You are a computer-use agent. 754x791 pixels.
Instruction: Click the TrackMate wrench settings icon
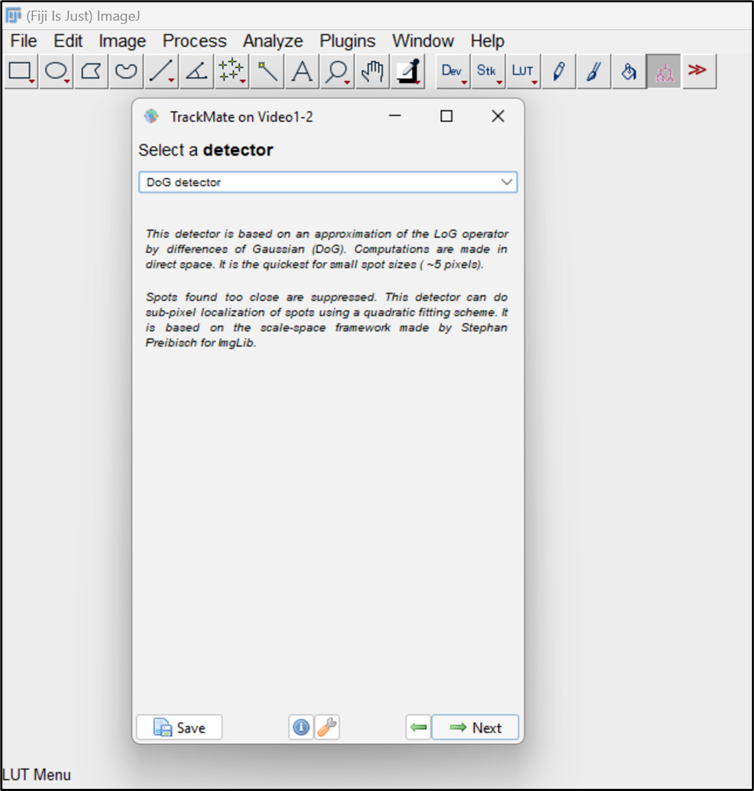[x=327, y=727]
